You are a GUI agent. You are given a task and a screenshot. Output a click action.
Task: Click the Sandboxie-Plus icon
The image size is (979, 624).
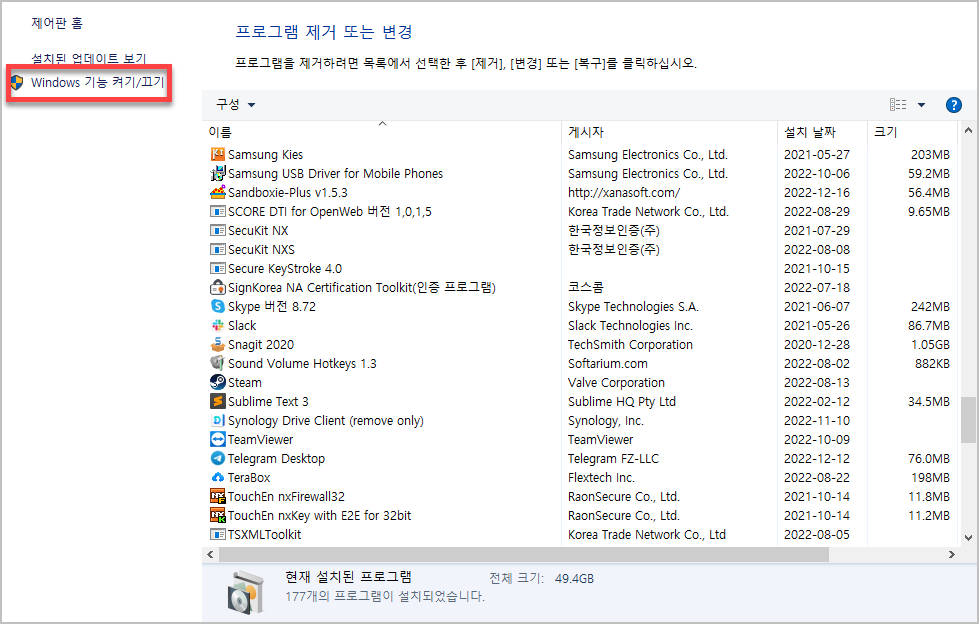[x=217, y=192]
